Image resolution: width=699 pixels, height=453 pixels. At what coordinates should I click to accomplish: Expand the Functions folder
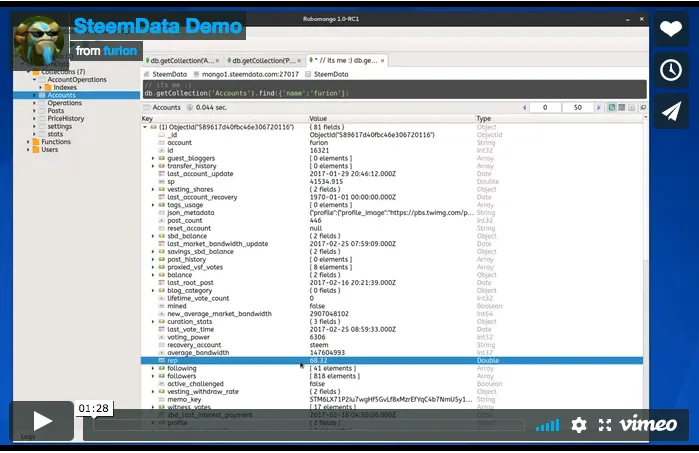click(56, 142)
